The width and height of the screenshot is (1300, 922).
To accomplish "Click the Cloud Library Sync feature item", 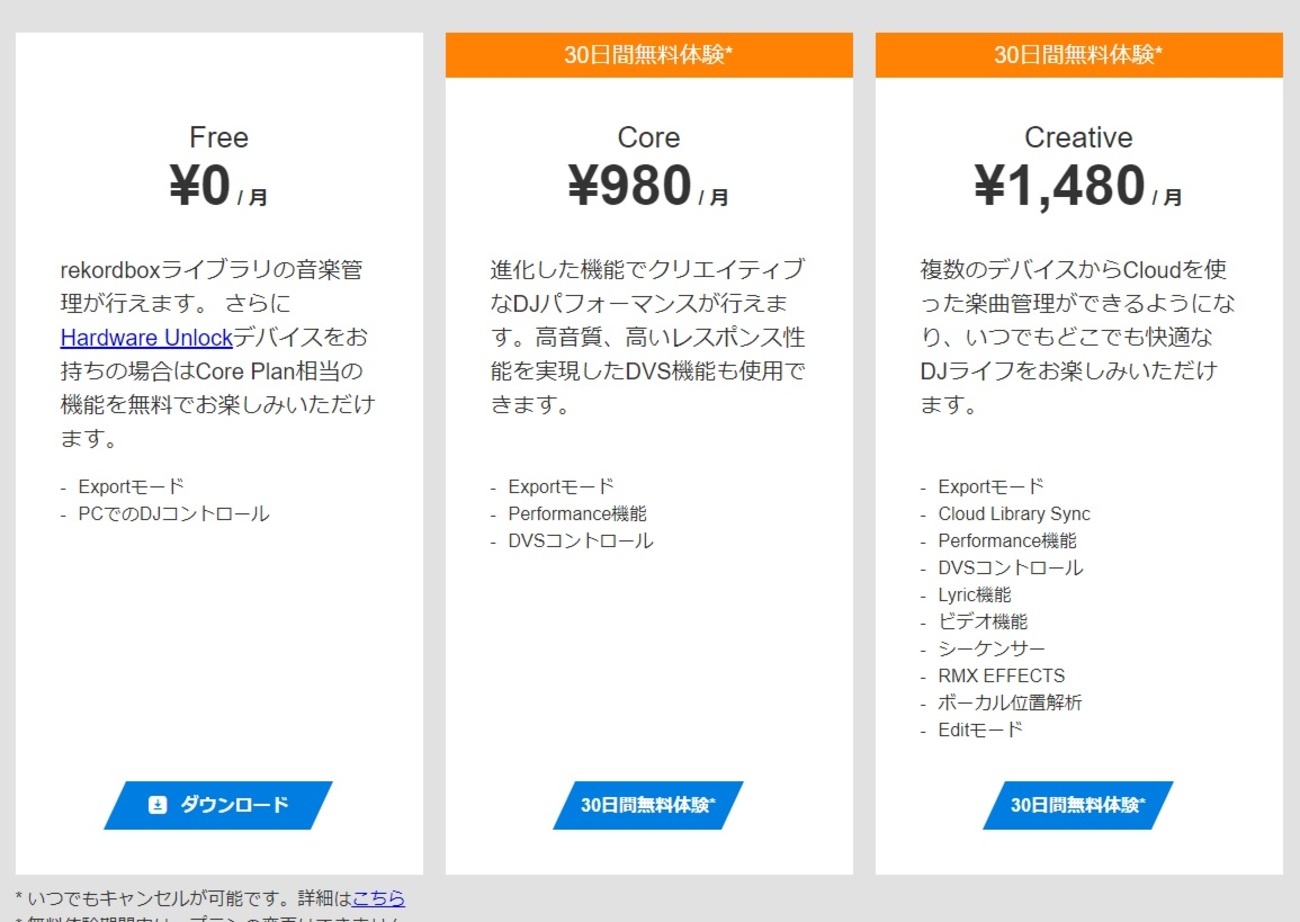I will click(1014, 514).
